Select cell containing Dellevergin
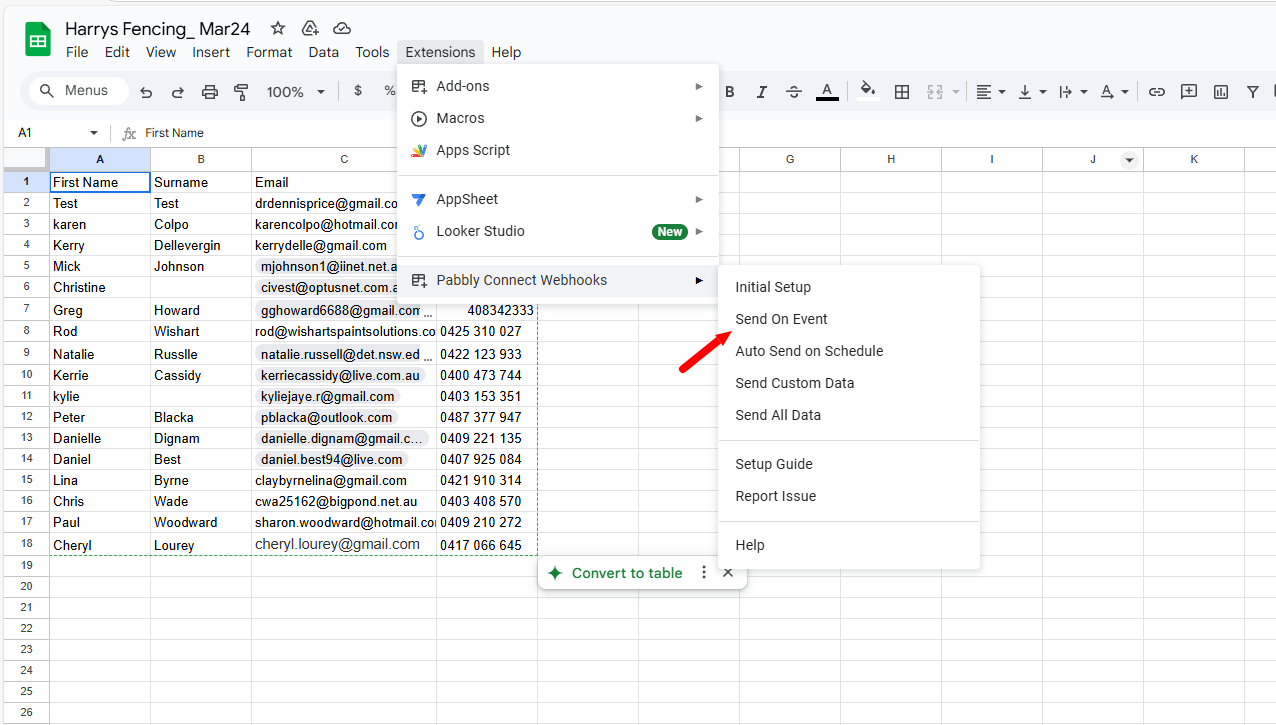 pos(201,245)
